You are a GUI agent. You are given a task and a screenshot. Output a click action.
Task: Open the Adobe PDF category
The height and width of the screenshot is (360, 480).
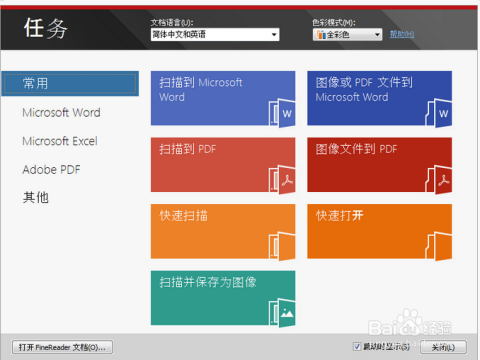(51, 170)
